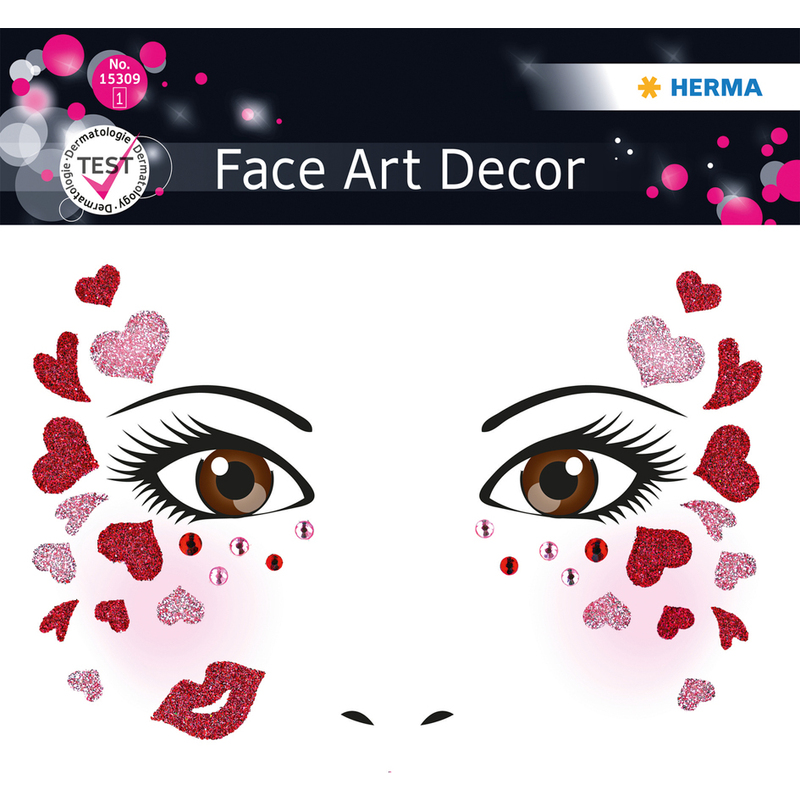This screenshot has width=800, height=800.
Task: Click the small pink heart bottom right
Action: [x=696, y=694]
